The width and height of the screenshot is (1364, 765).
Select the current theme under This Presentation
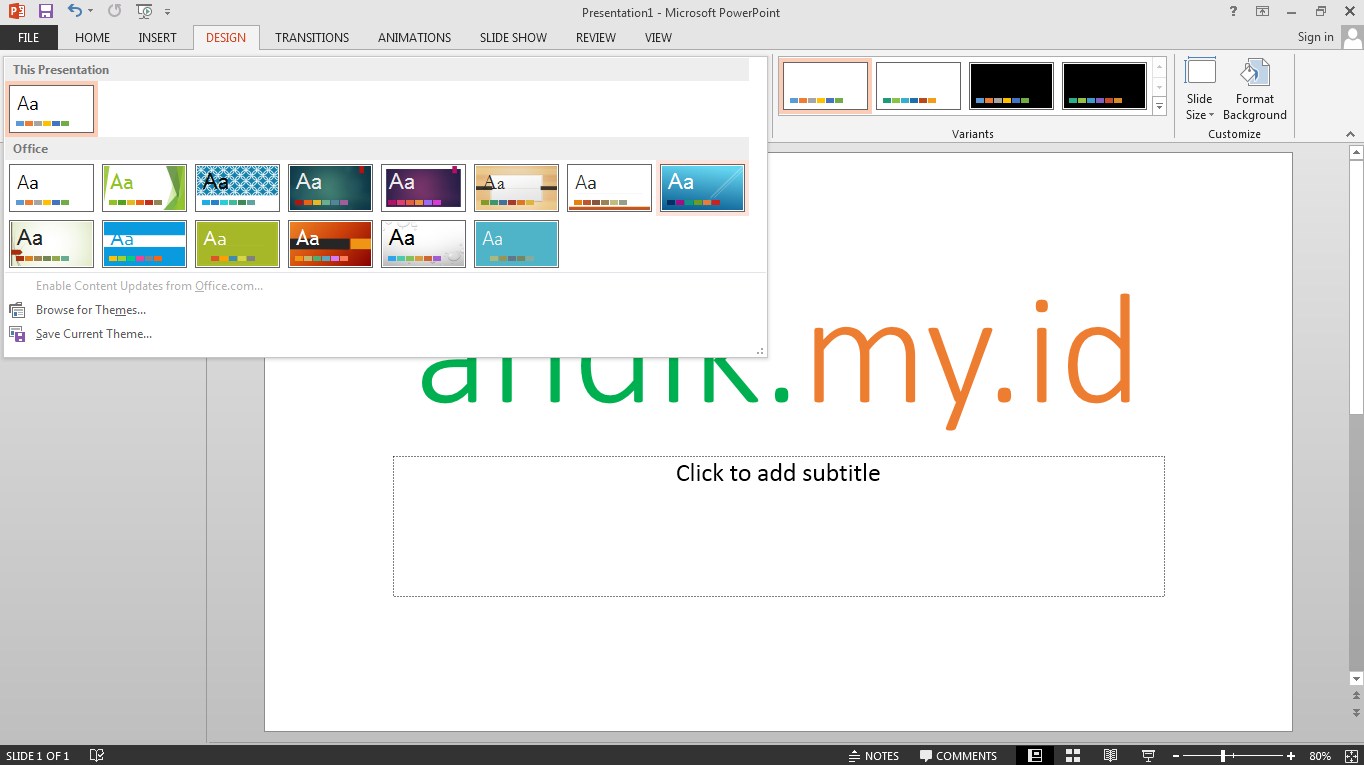click(x=51, y=109)
